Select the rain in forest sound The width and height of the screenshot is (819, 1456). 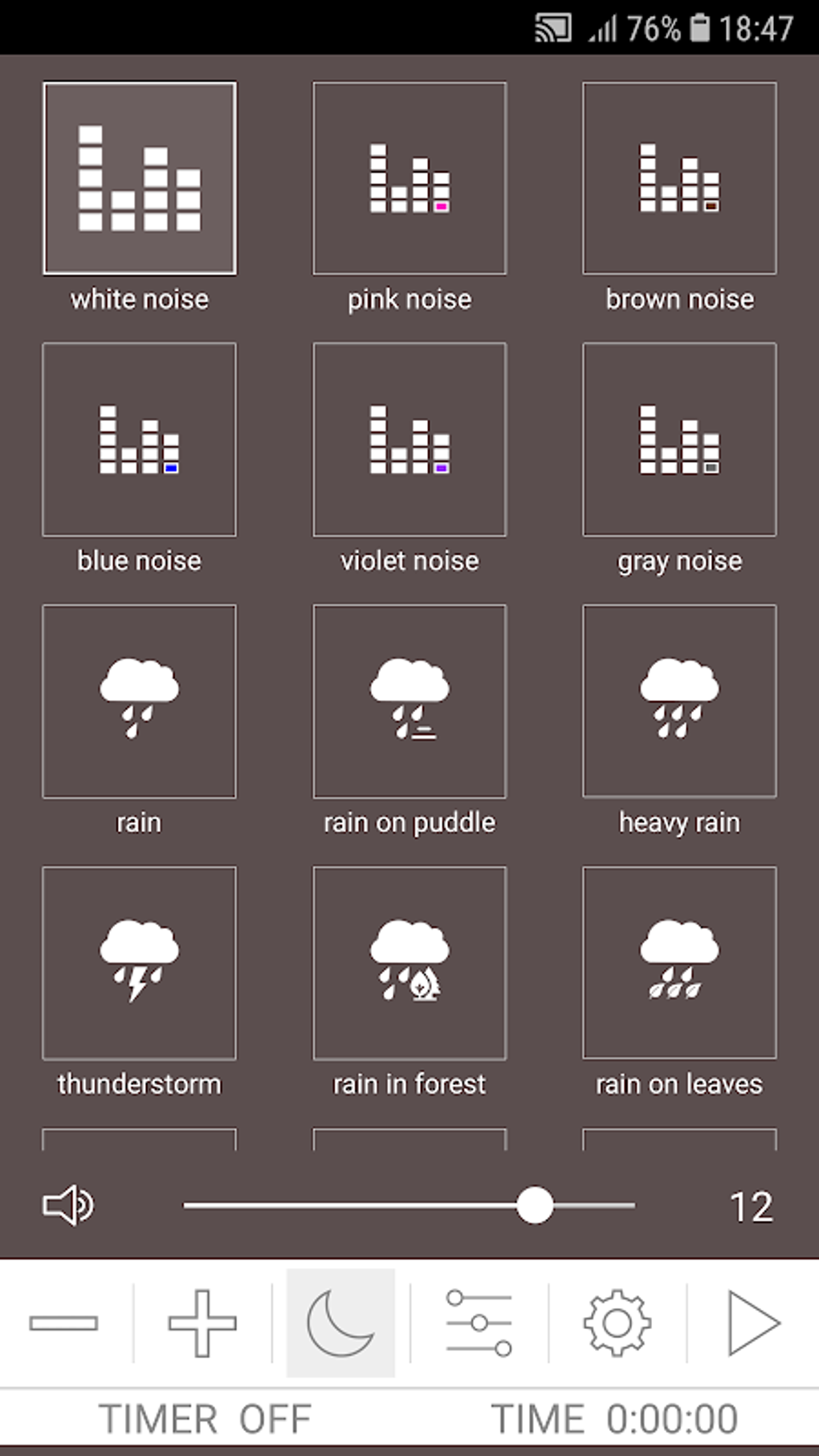pos(409,962)
